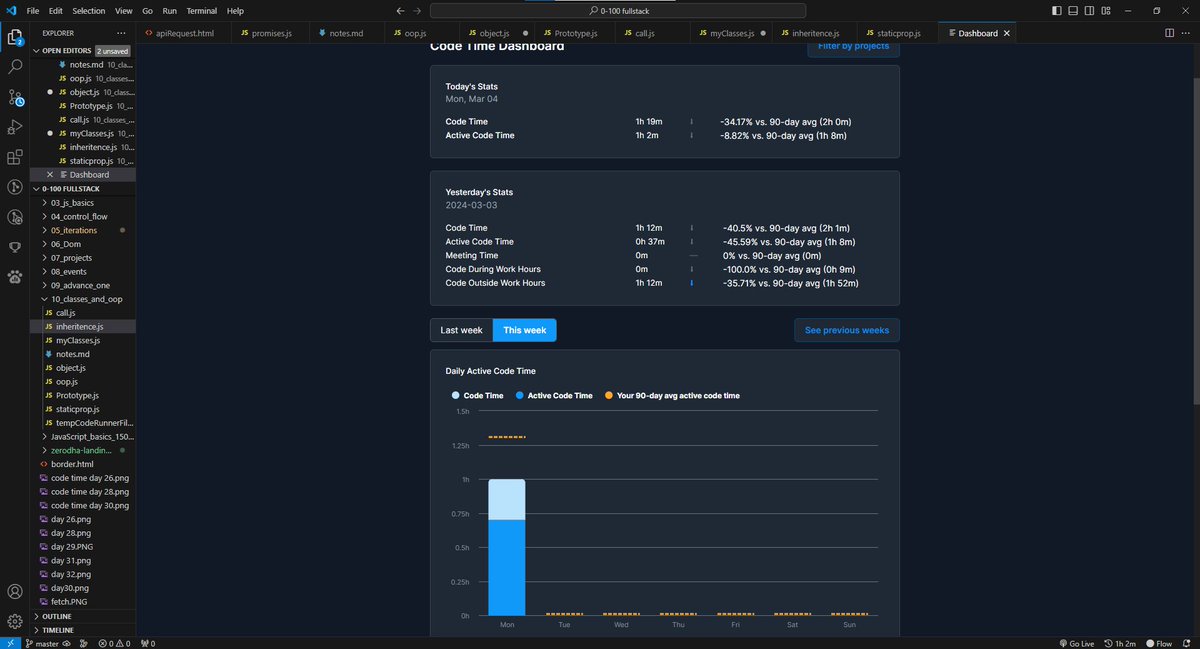Viewport: 1200px width, 649px height.
Task: Open the Accounts menu icon
Action: [x=15, y=592]
